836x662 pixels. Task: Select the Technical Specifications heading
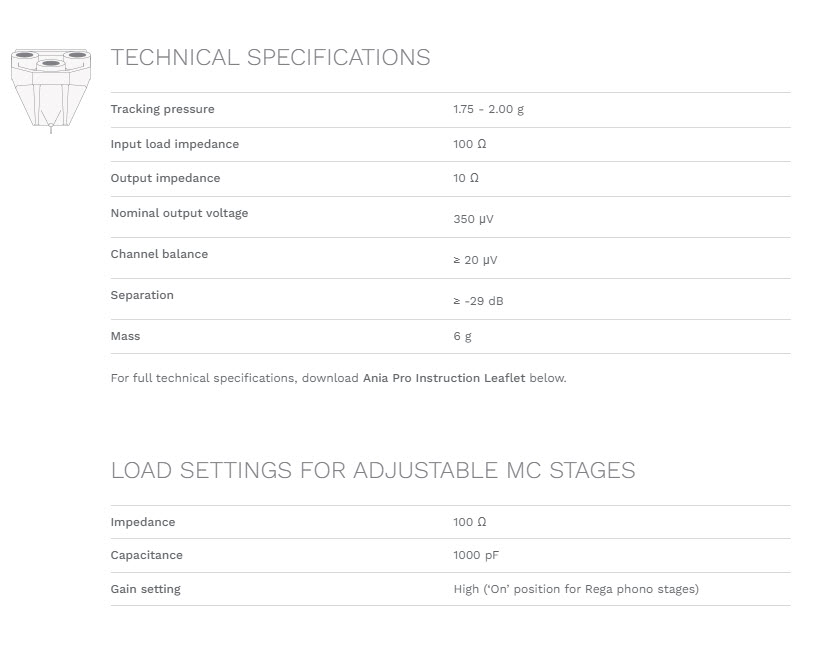click(270, 58)
